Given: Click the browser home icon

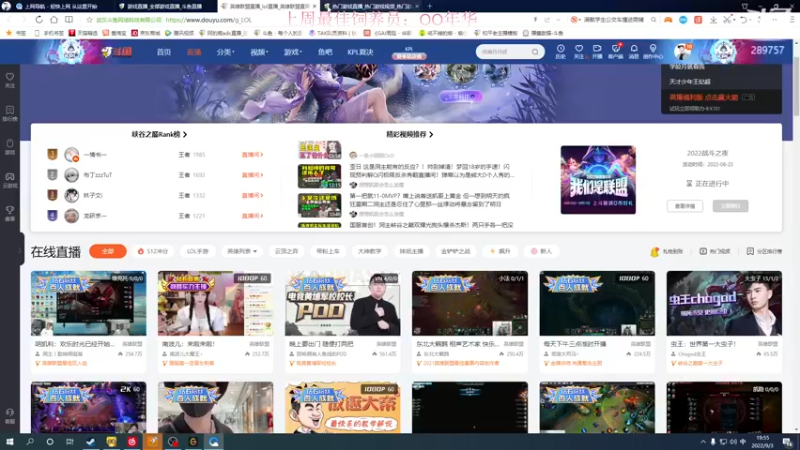Looking at the screenshot, I should 54,19.
